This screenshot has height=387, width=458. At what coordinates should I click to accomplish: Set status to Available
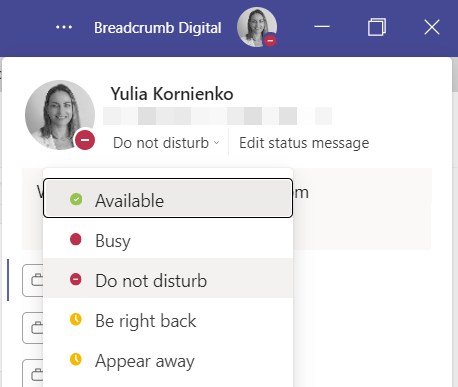coord(168,198)
